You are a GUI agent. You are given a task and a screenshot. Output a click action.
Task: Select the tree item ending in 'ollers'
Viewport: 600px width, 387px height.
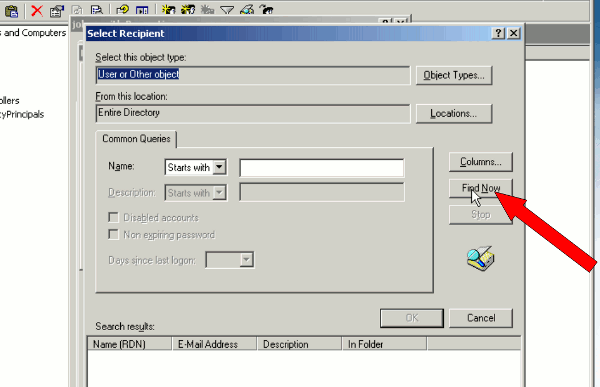pyautogui.click(x=10, y=101)
